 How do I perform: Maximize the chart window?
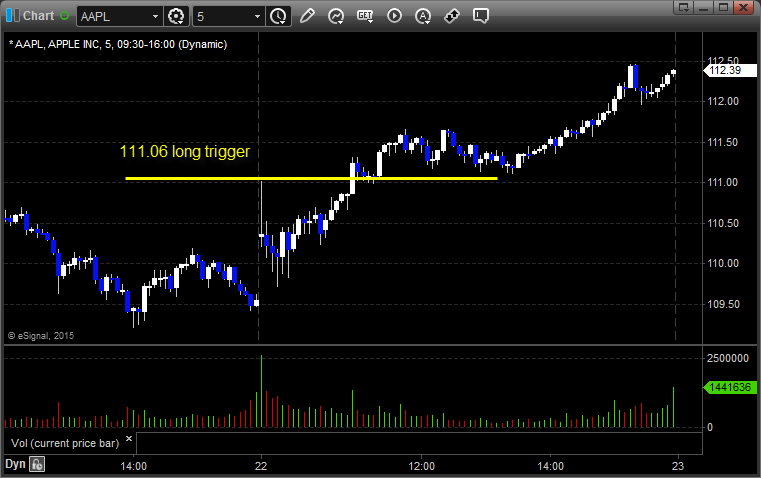[x=723, y=7]
